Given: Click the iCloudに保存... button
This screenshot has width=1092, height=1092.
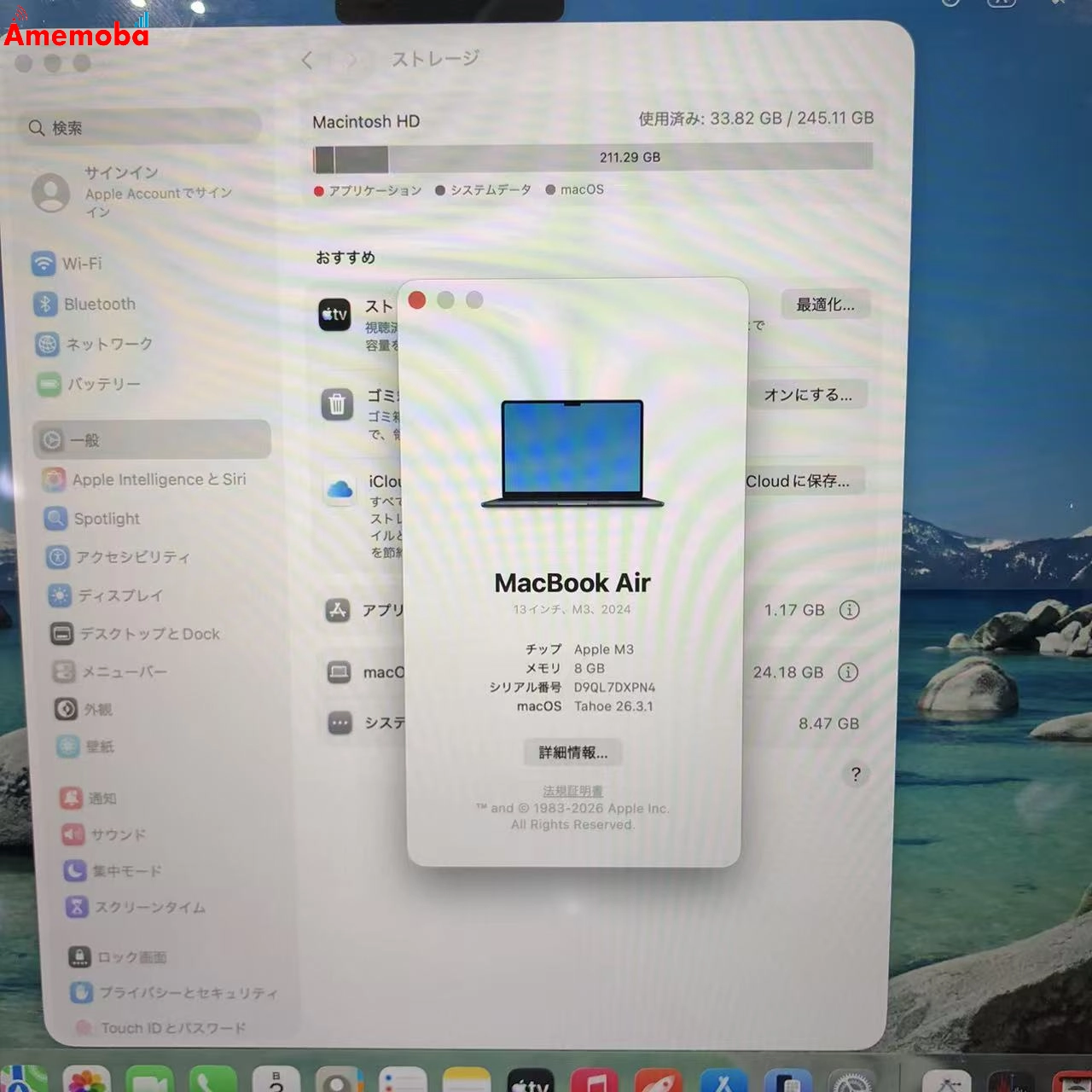Looking at the screenshot, I should click(803, 481).
